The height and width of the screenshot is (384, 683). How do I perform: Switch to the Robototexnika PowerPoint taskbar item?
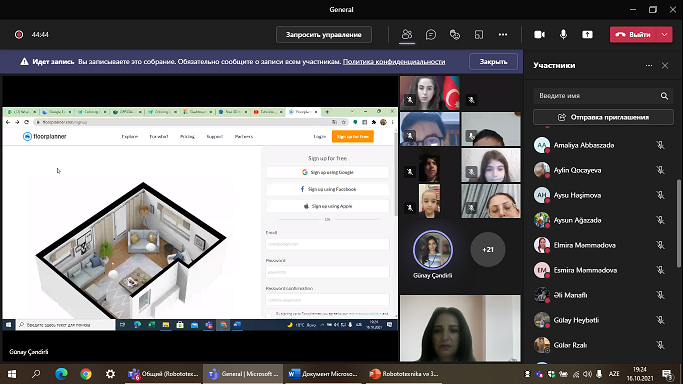(x=403, y=374)
